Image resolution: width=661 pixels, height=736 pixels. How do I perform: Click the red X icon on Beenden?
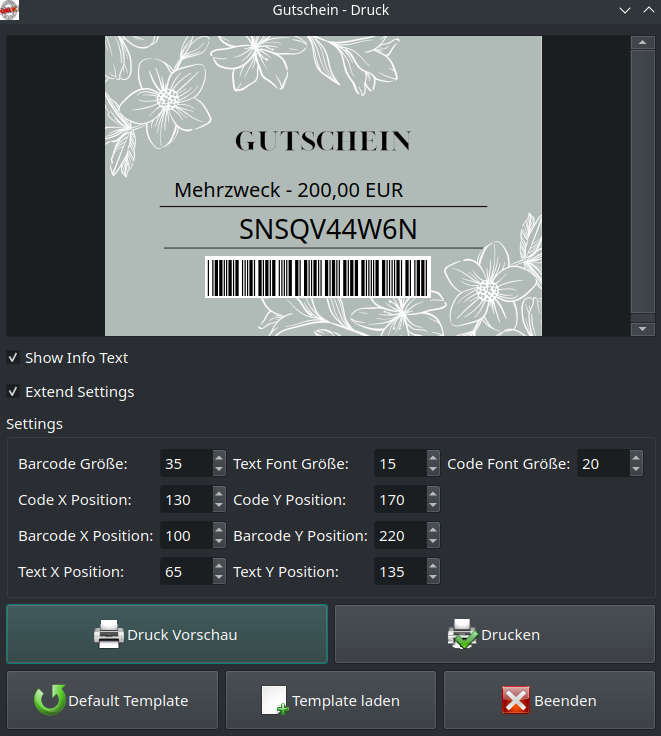516,700
